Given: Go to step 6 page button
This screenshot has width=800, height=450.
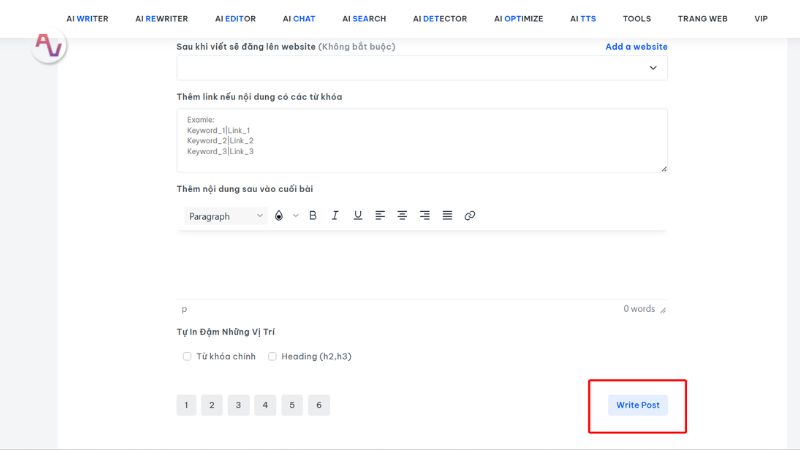Looking at the screenshot, I should [319, 405].
